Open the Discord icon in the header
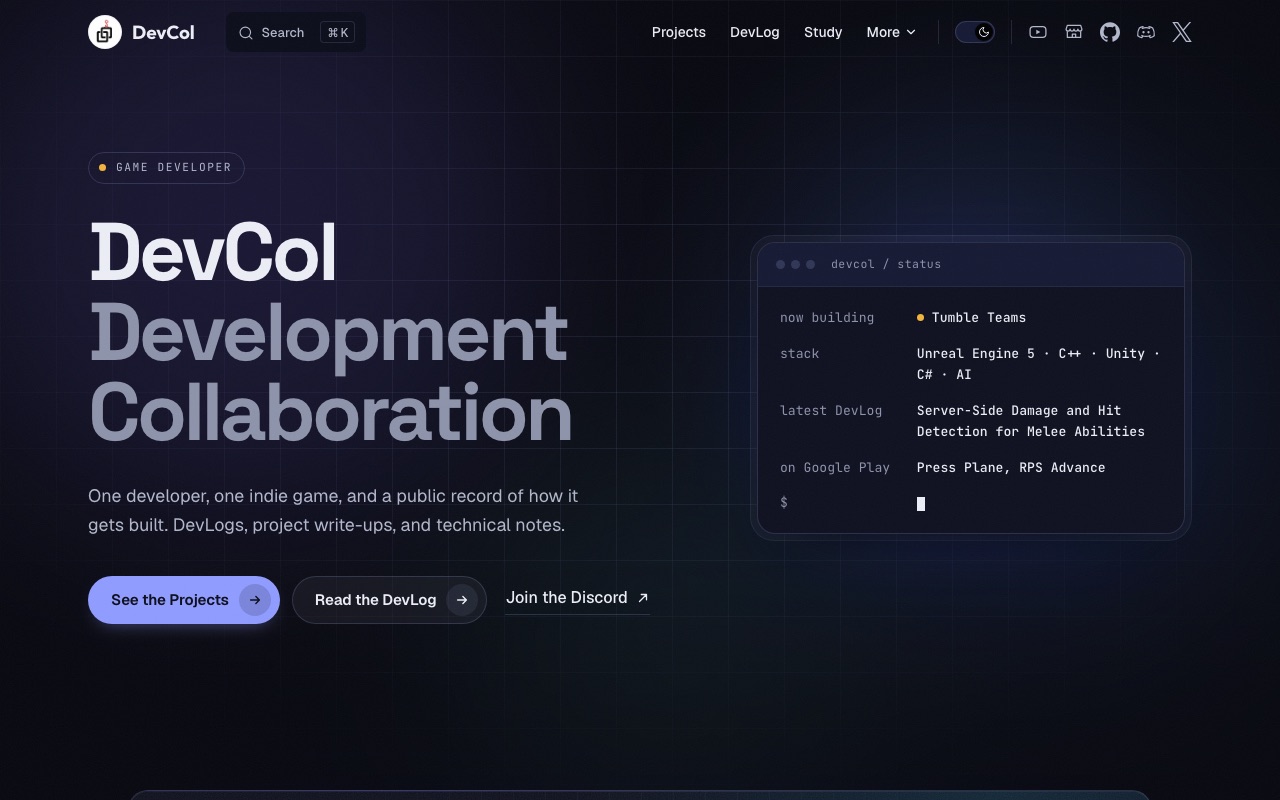 [x=1146, y=32]
